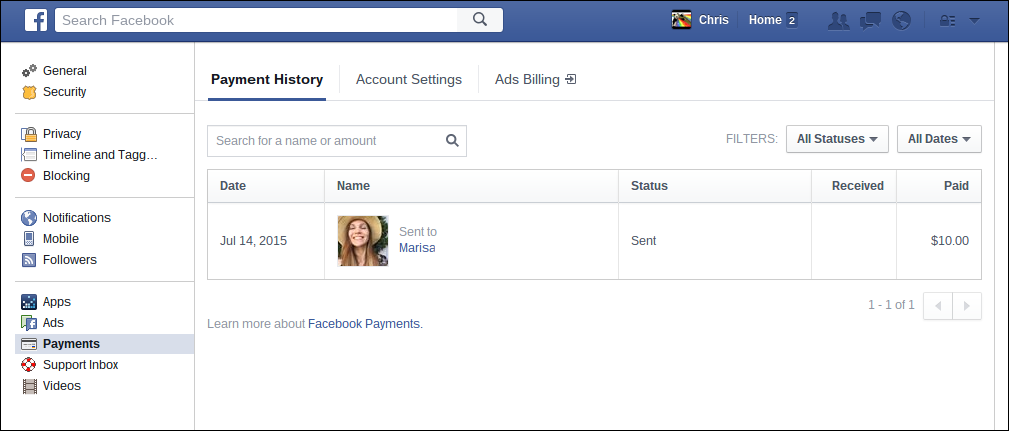Click the Ads icon in sidebar
1009x431 pixels.
pyautogui.click(x=29, y=323)
